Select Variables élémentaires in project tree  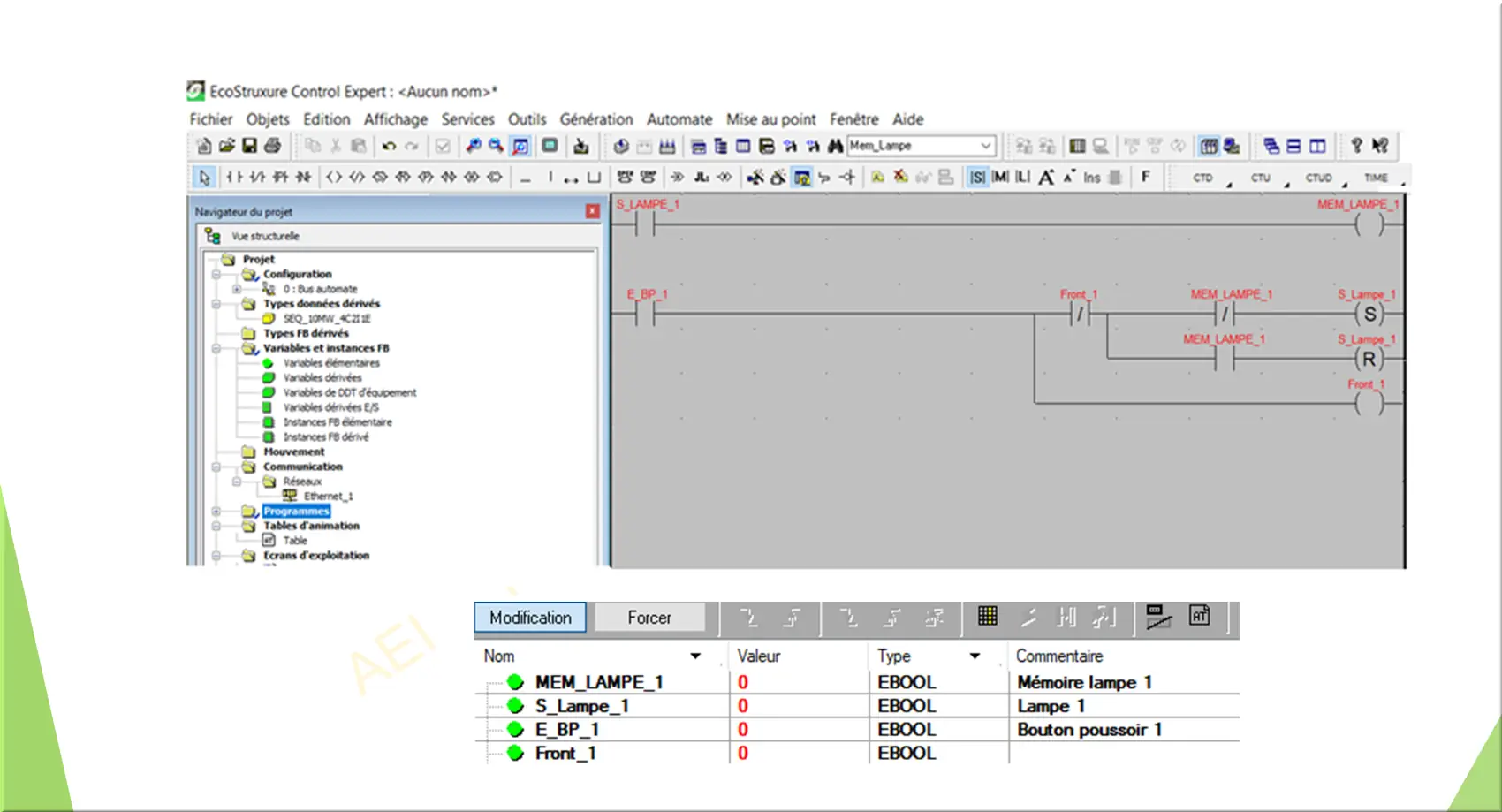click(x=331, y=363)
